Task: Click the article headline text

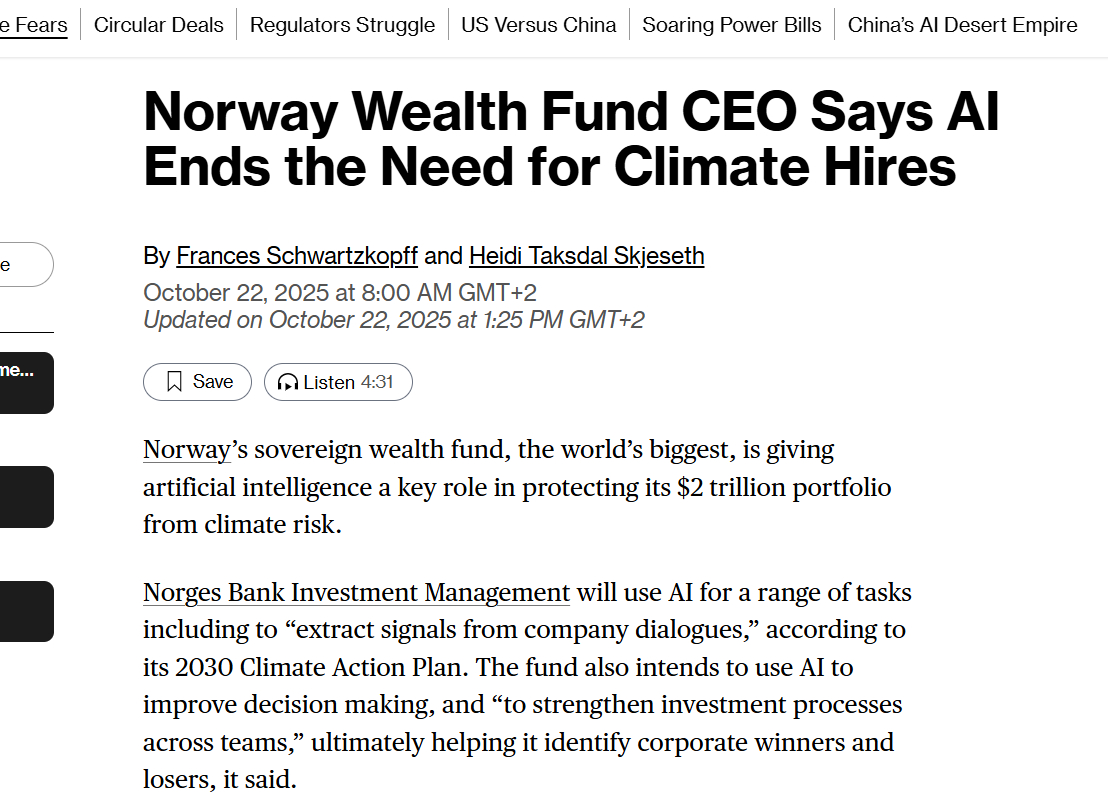Action: click(x=571, y=139)
